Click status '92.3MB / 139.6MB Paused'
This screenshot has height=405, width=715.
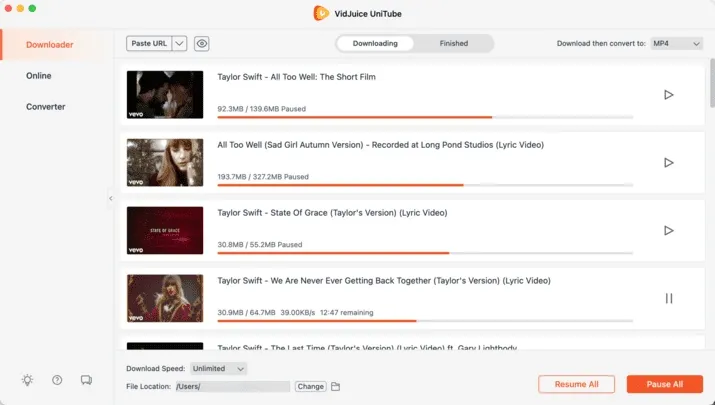(262, 109)
